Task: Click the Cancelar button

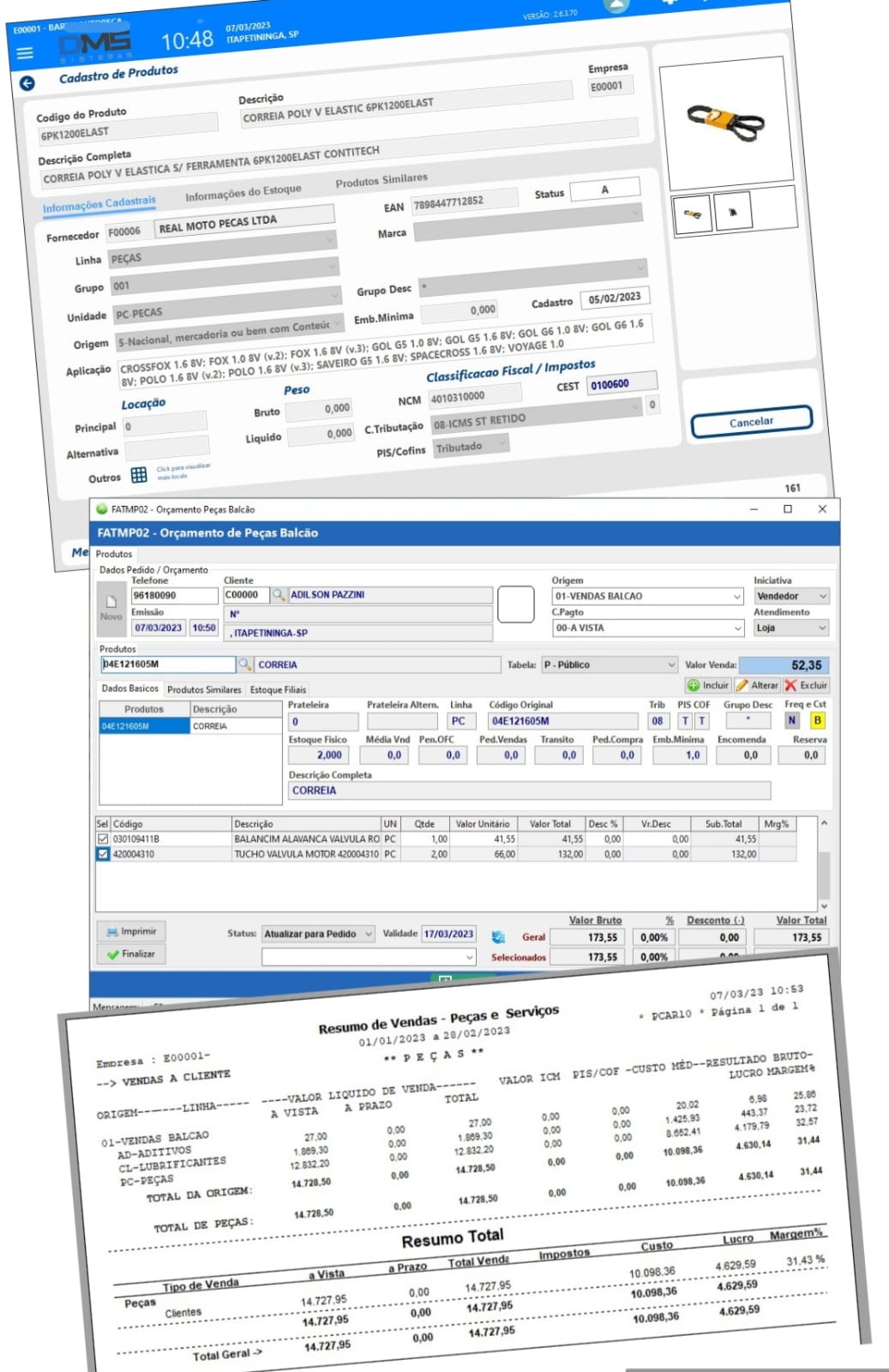Action: (x=751, y=421)
